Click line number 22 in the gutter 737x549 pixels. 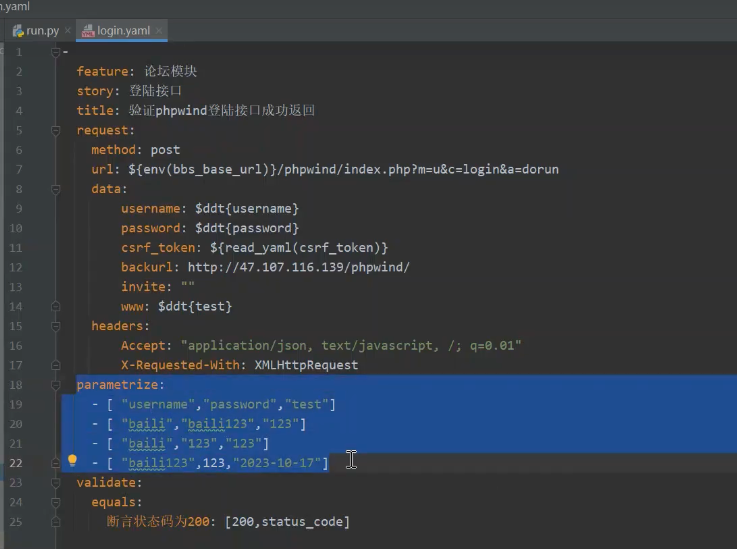pos(16,463)
